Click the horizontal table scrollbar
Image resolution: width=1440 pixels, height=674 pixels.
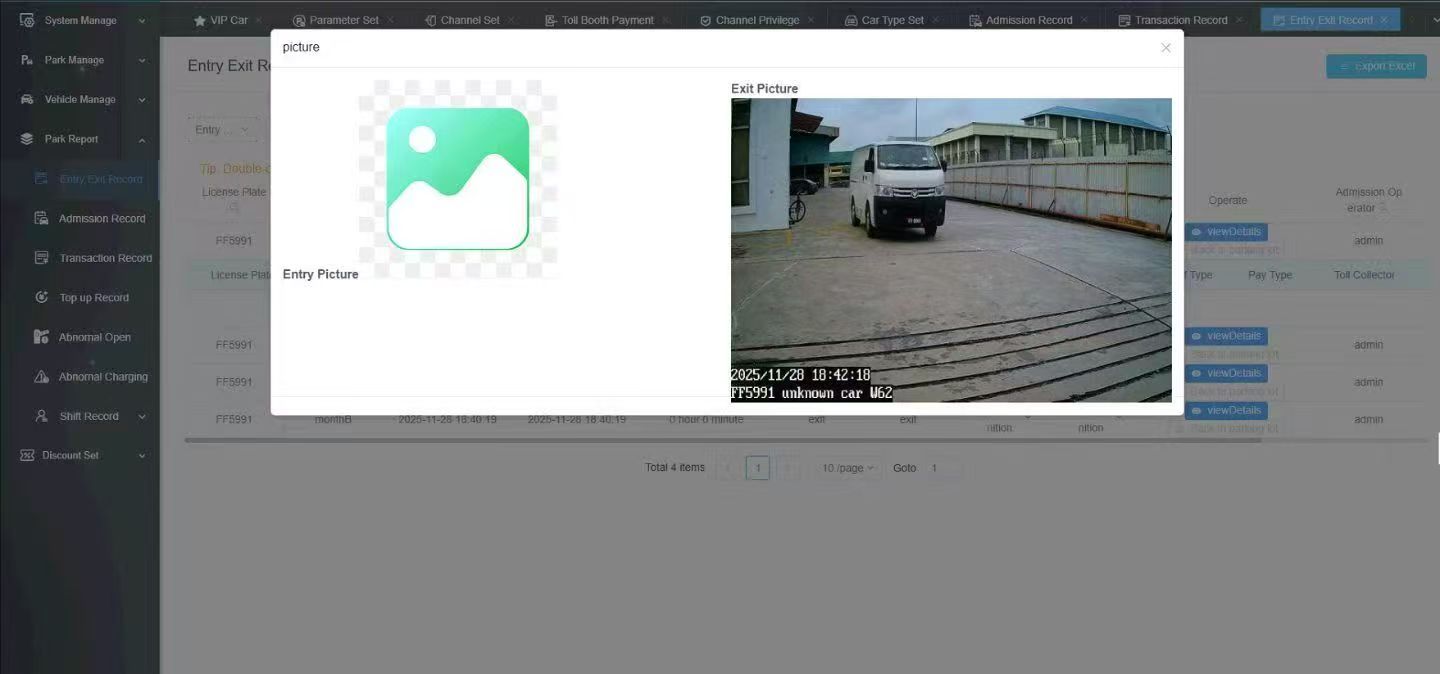pyautogui.click(x=723, y=440)
